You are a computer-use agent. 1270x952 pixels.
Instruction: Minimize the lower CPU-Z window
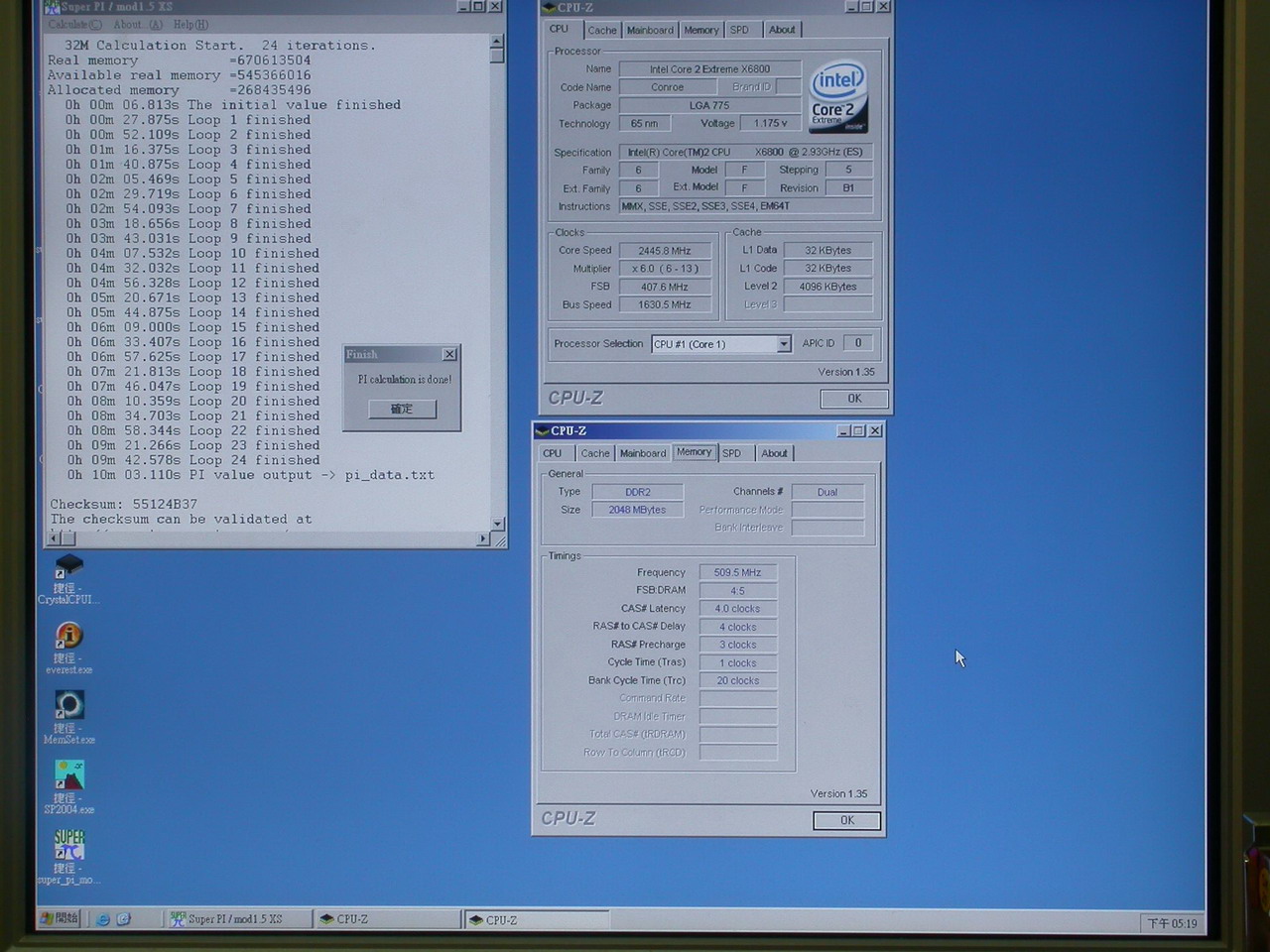pos(843,430)
